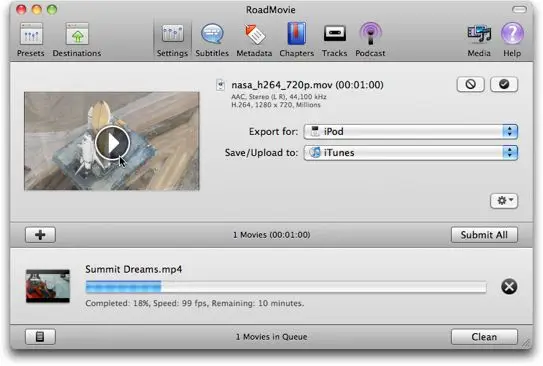Image resolution: width=543 pixels, height=366 pixels.
Task: Click the window resize grip corner
Action: 527,342
